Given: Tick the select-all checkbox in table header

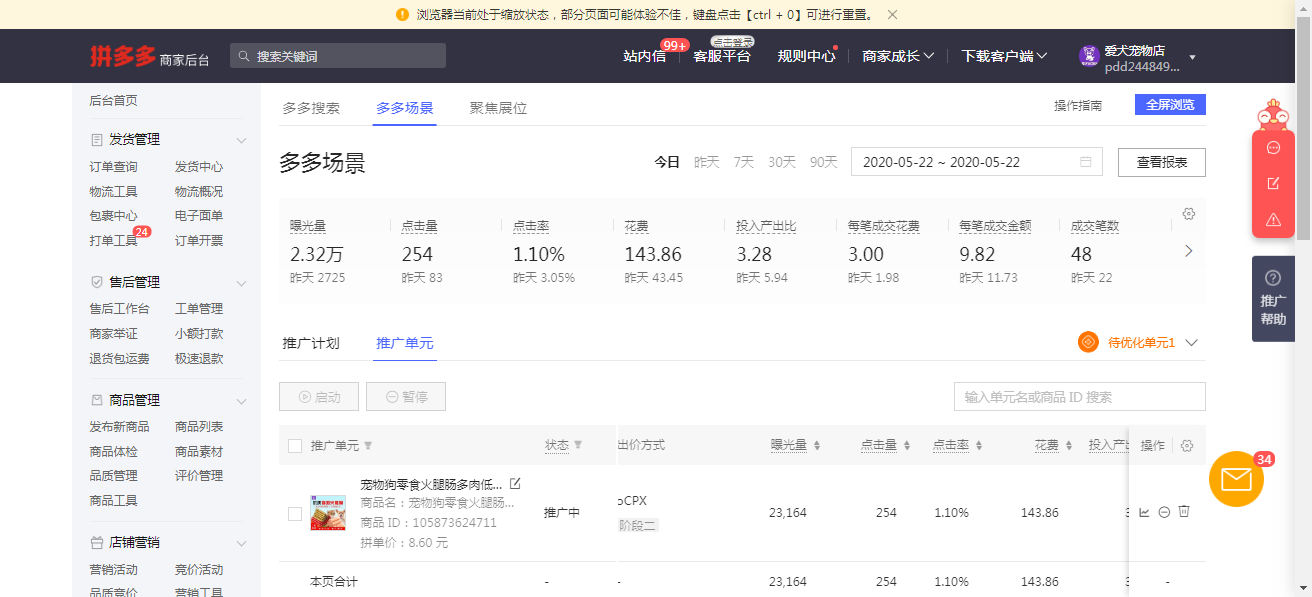Looking at the screenshot, I should coord(295,446).
